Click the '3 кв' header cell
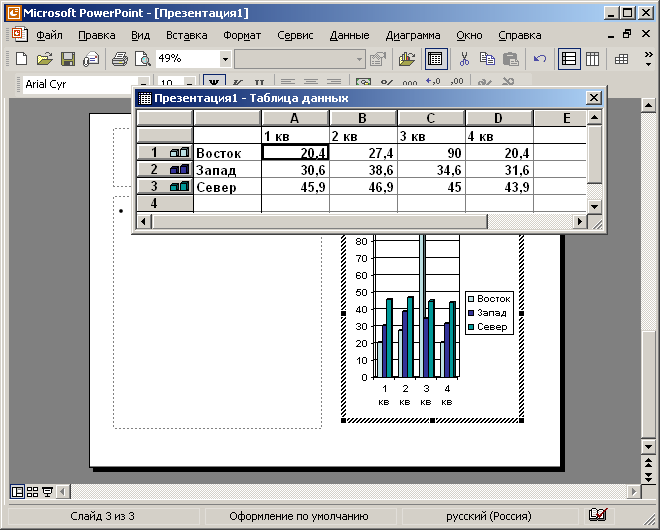 pyautogui.click(x=431, y=136)
